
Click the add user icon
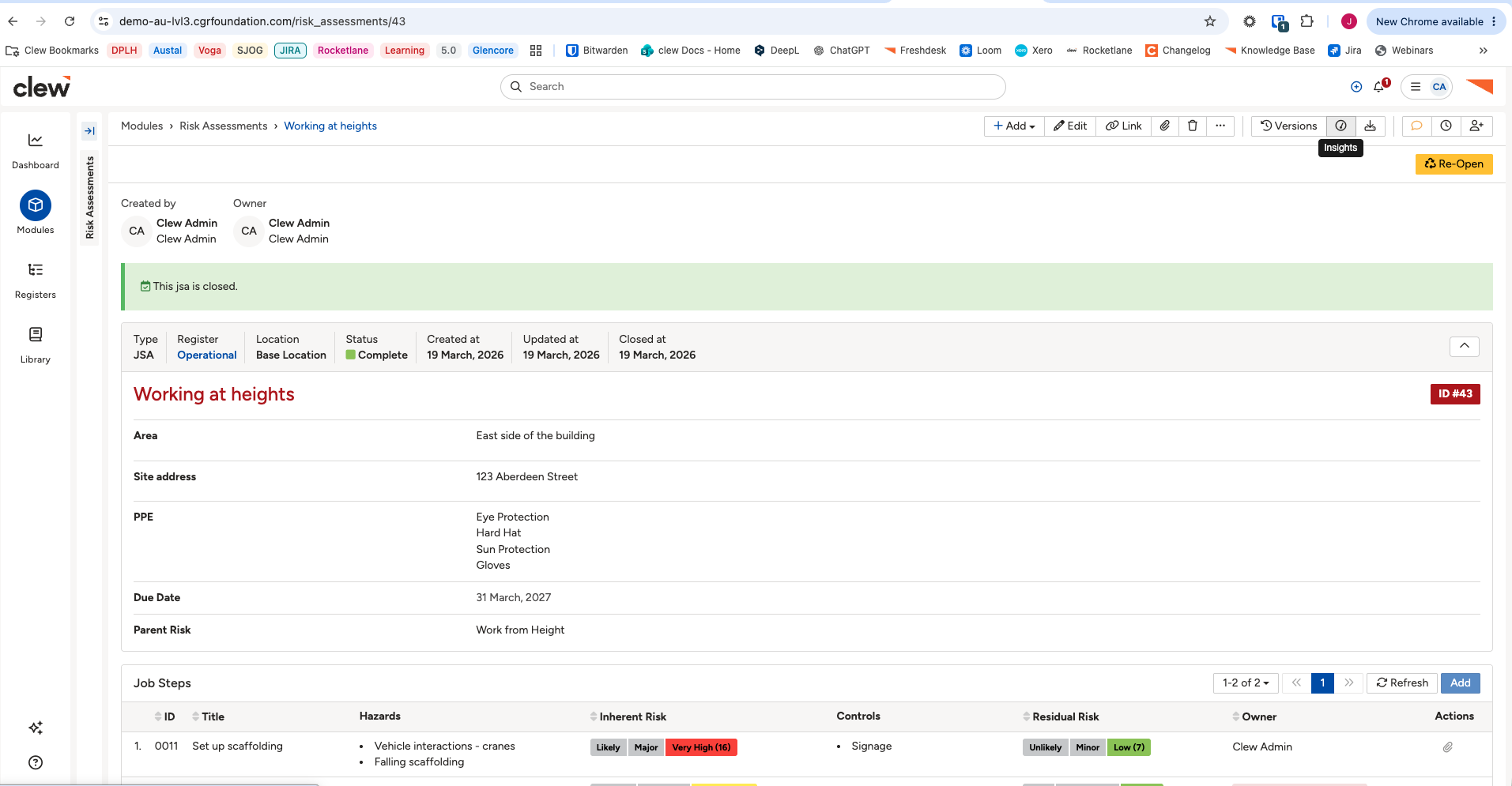[1476, 126]
